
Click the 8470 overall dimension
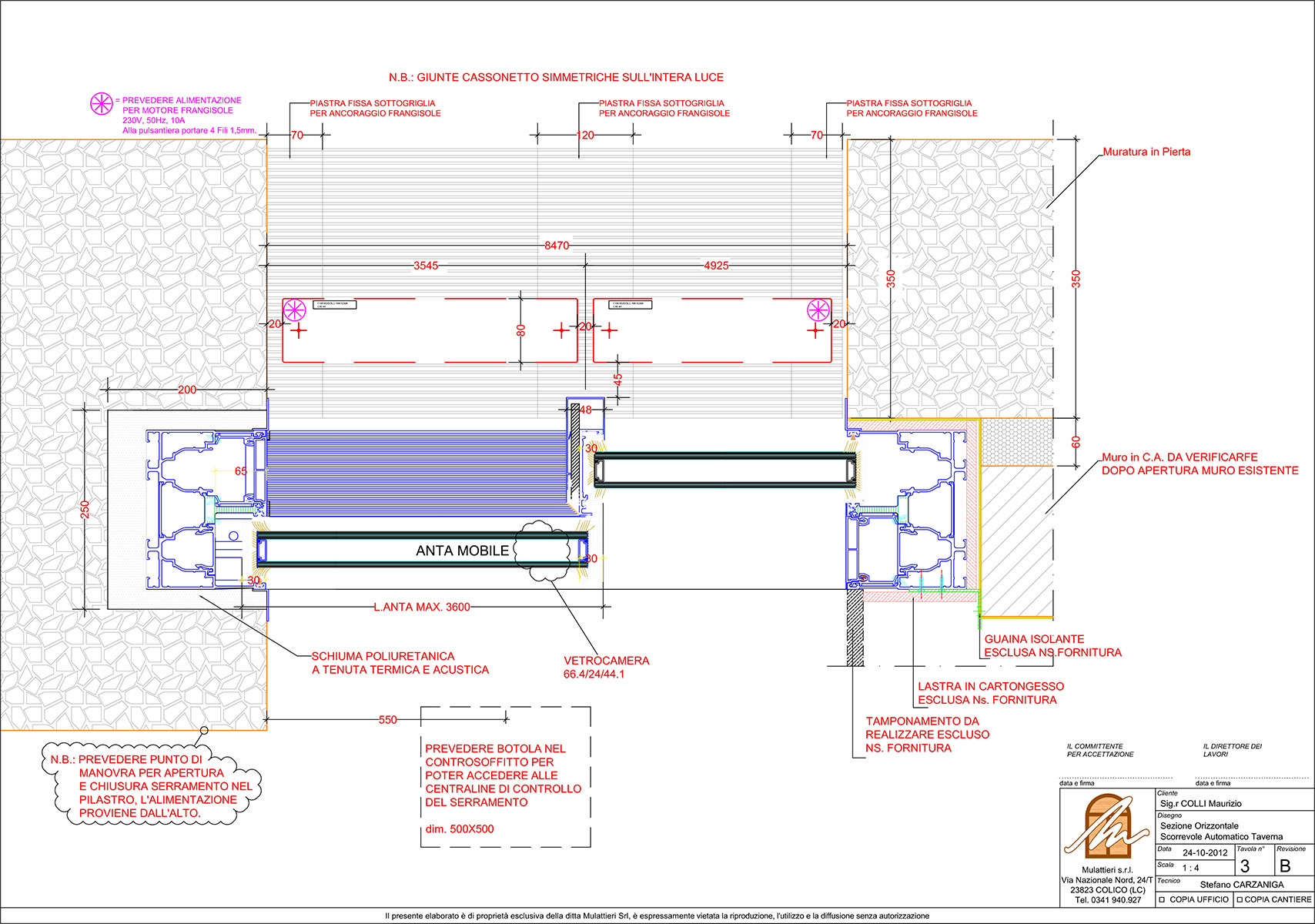coord(557,246)
